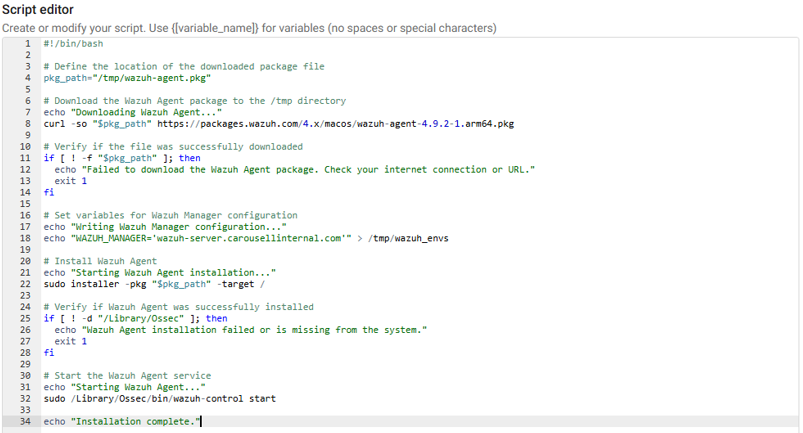This screenshot has height=433, width=803.
Task: Click the echo "Starting Wazuh Agent installation..." line
Action: click(160, 272)
